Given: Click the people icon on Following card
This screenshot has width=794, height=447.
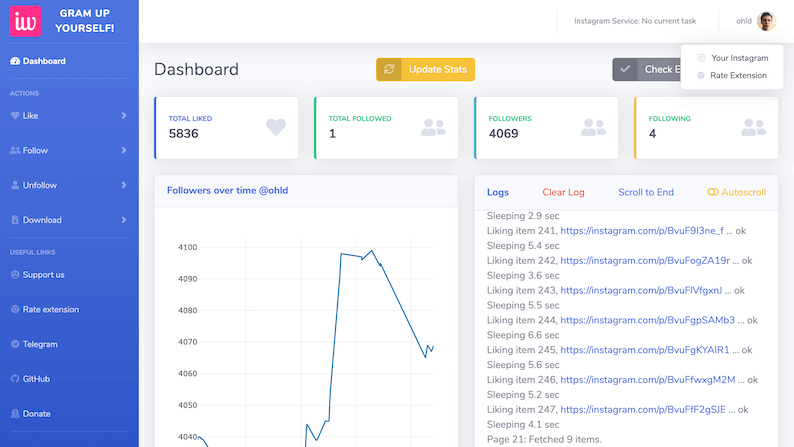Looking at the screenshot, I should 753,127.
